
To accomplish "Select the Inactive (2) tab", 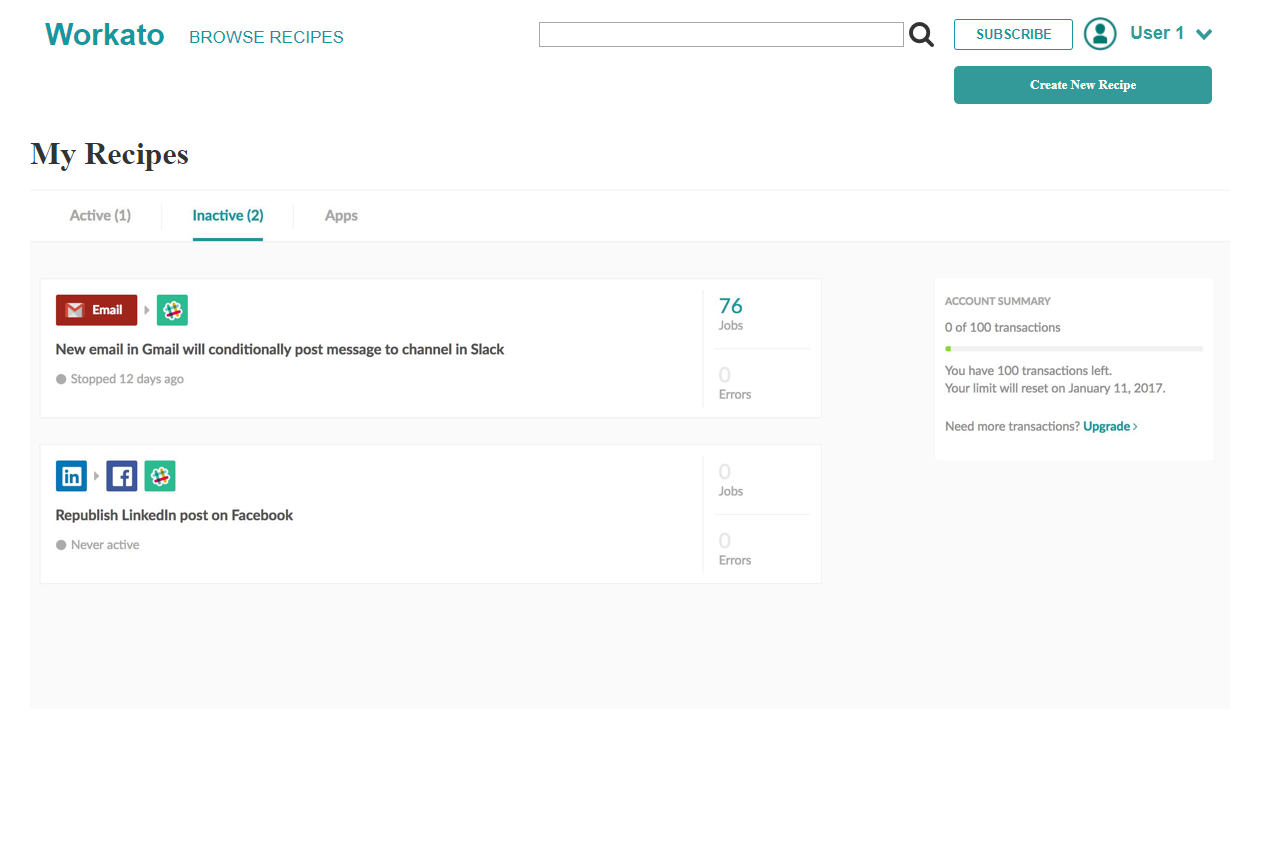I will click(x=228, y=215).
